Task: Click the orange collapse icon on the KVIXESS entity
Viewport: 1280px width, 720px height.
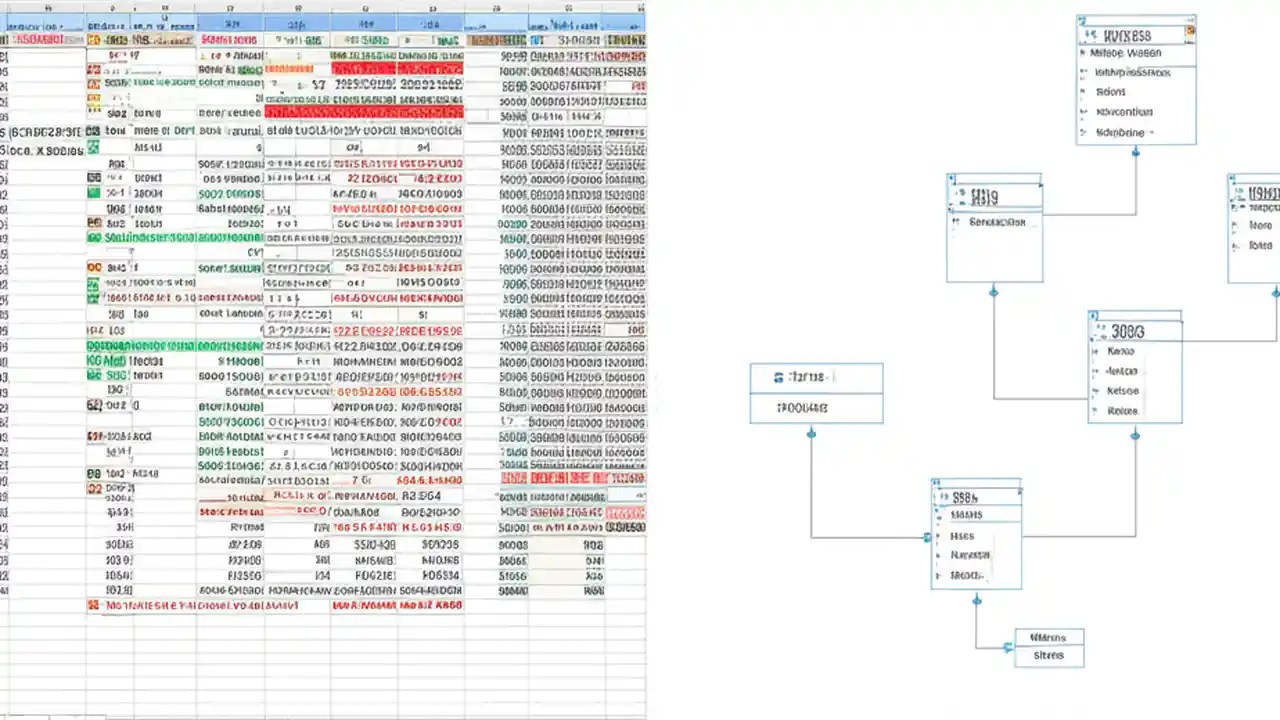Action: click(1190, 32)
